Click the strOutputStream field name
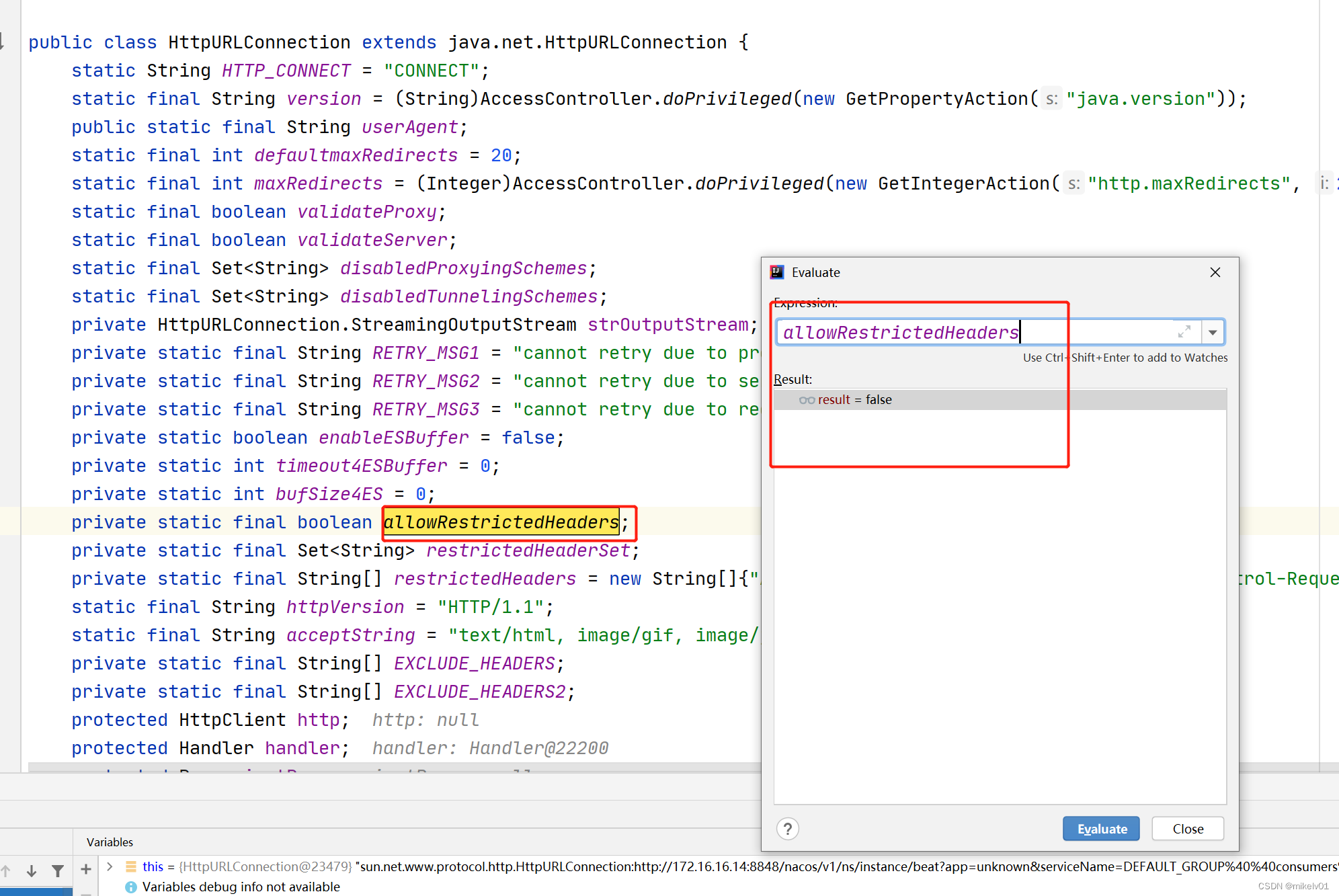 click(668, 325)
